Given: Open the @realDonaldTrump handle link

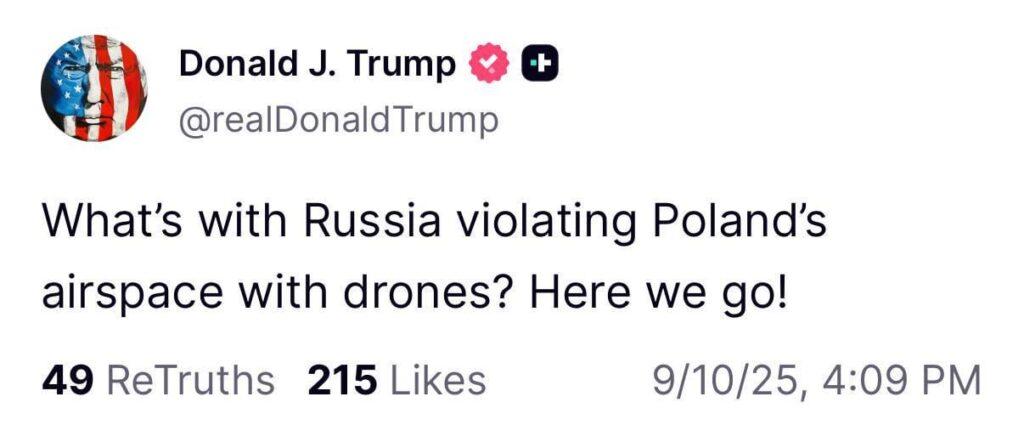Looking at the screenshot, I should click(x=337, y=122).
